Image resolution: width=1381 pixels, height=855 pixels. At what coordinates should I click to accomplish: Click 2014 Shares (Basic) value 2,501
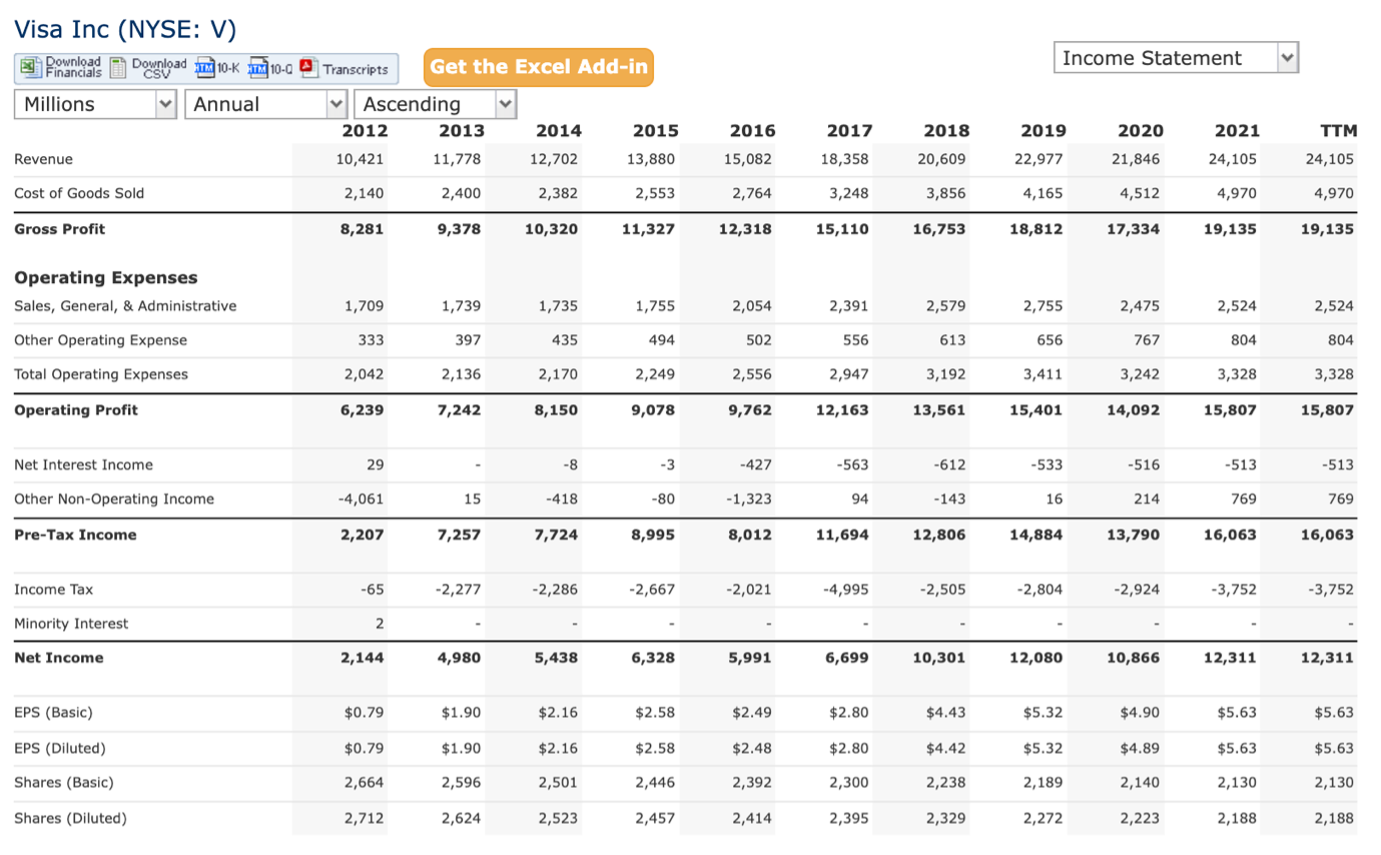pyautogui.click(x=558, y=782)
